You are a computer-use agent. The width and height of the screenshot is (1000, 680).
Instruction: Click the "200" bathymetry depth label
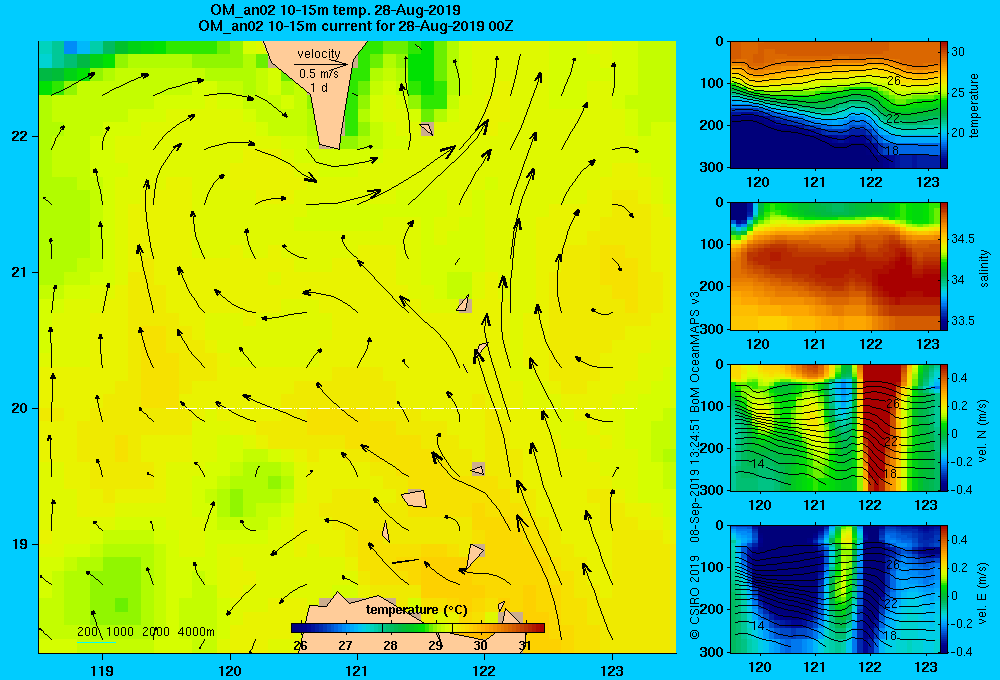point(88,632)
